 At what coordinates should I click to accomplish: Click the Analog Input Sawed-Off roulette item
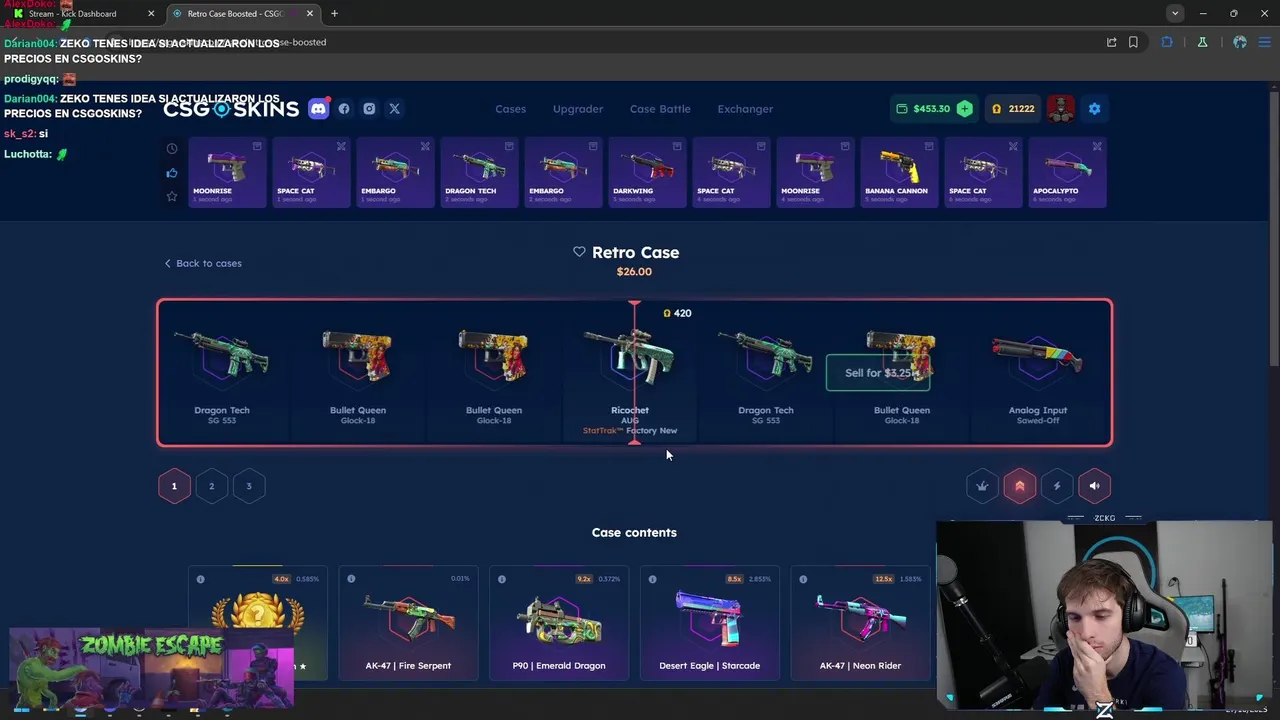coord(1038,373)
